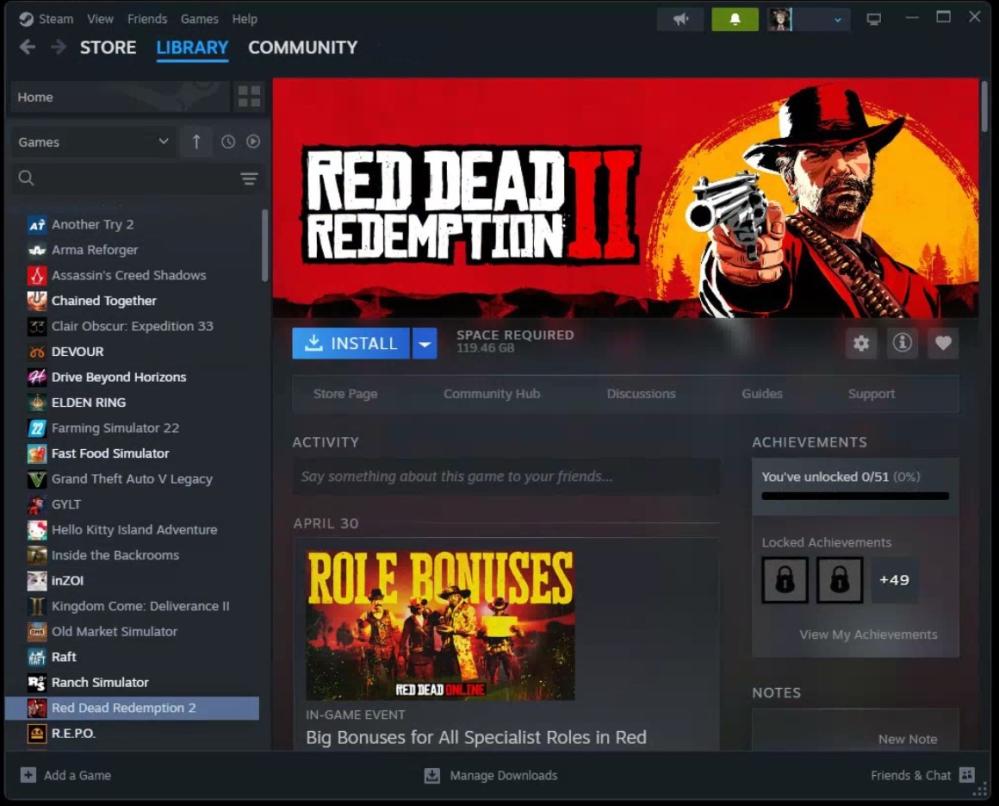The height and width of the screenshot is (806, 999).
Task: Open the Community Hub link
Action: [x=492, y=394]
